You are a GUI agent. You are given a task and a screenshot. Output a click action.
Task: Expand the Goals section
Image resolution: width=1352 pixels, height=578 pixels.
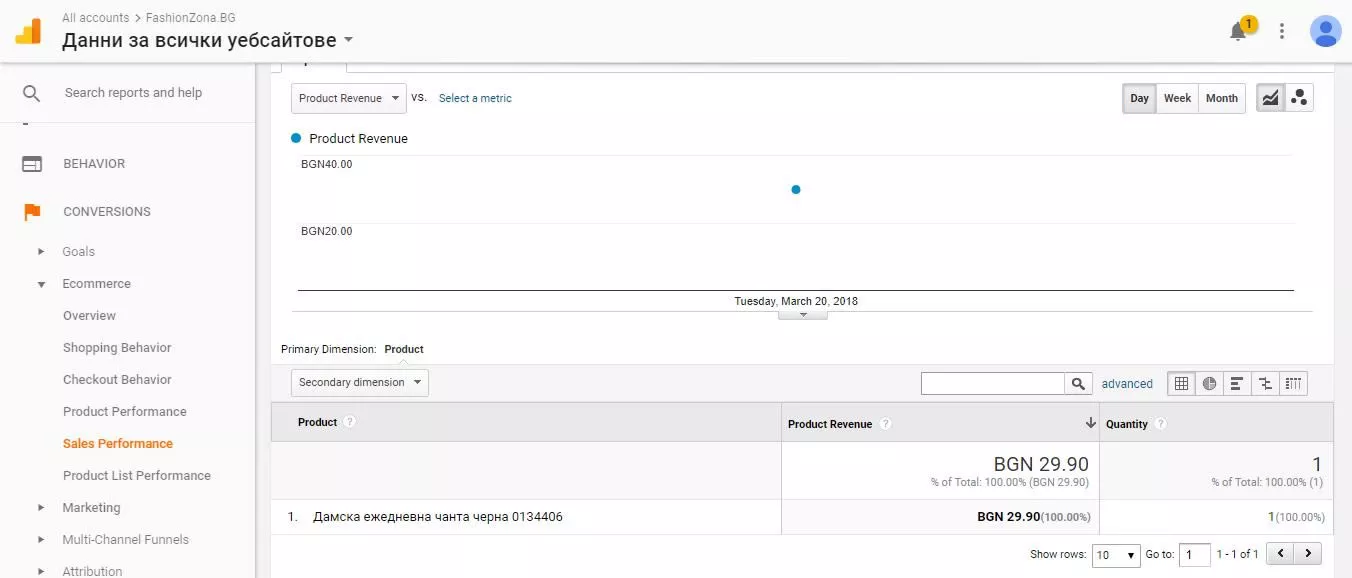pyautogui.click(x=41, y=252)
